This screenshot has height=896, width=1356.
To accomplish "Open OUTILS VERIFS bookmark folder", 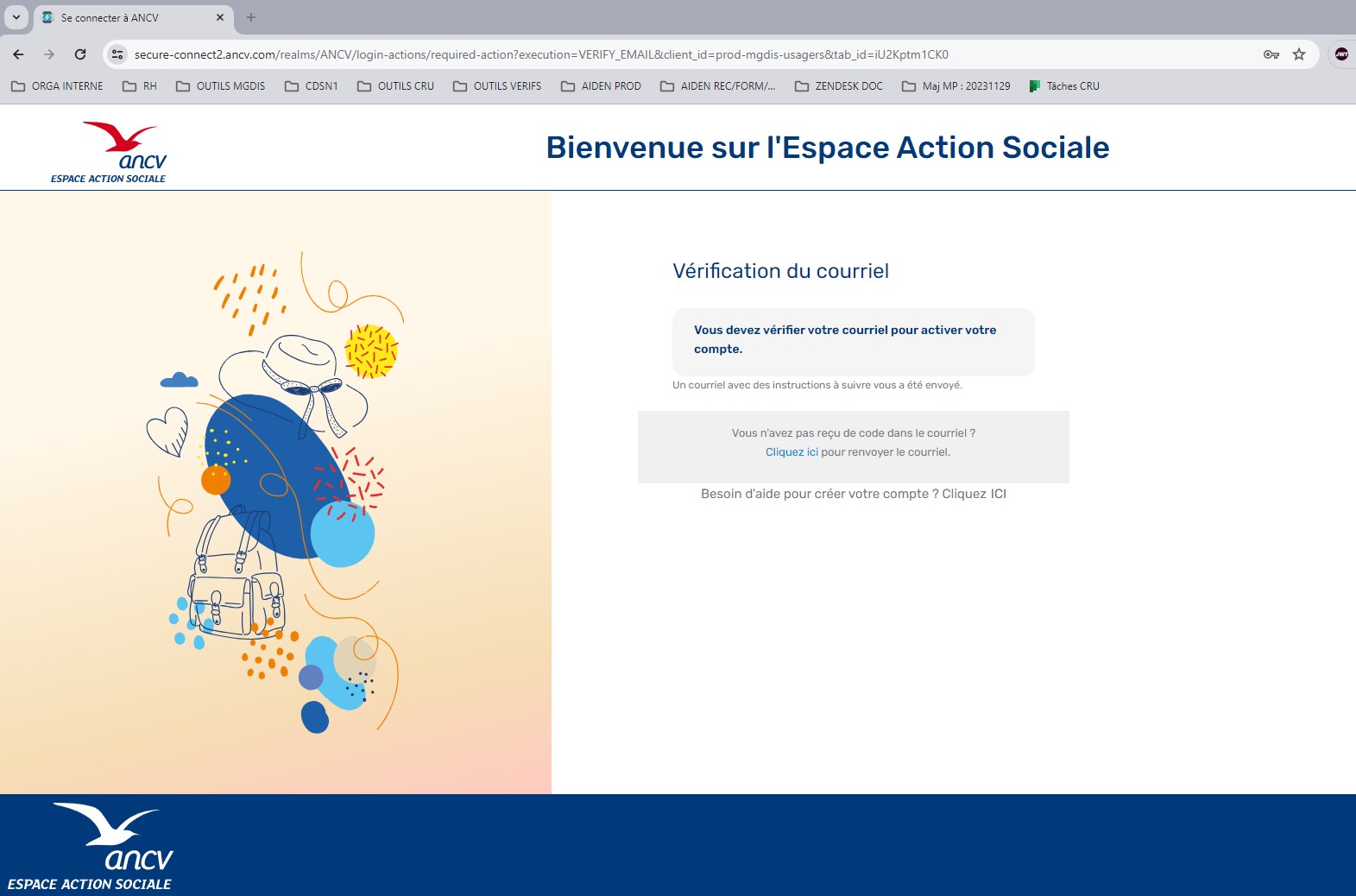I will coord(497,86).
